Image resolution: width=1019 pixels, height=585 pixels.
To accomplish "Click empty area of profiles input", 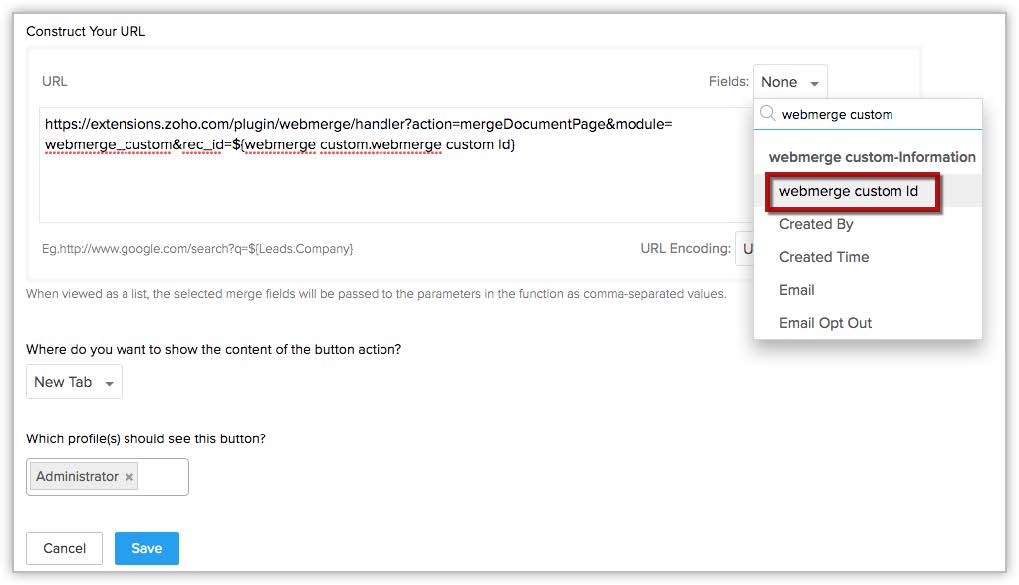I will pos(164,477).
